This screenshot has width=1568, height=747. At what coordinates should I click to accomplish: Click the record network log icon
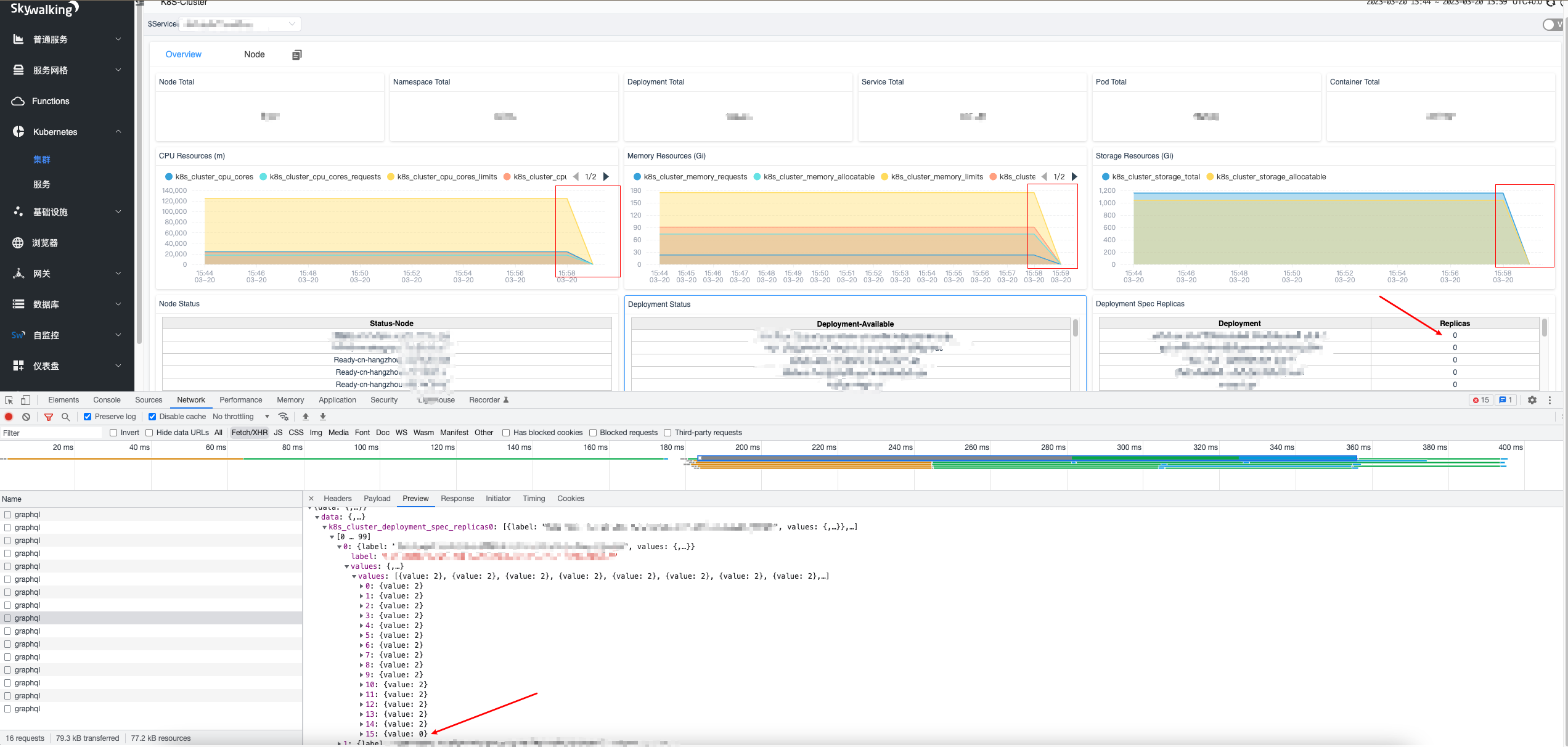tap(9, 417)
